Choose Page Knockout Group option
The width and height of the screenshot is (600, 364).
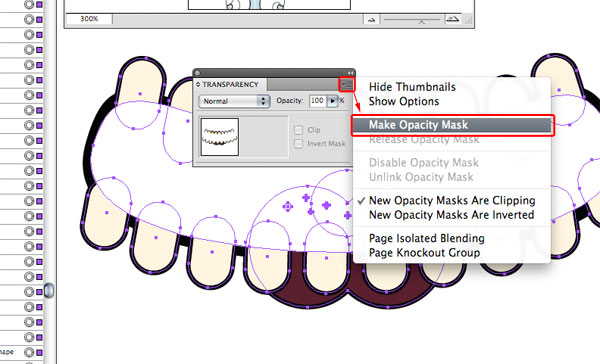click(x=424, y=253)
